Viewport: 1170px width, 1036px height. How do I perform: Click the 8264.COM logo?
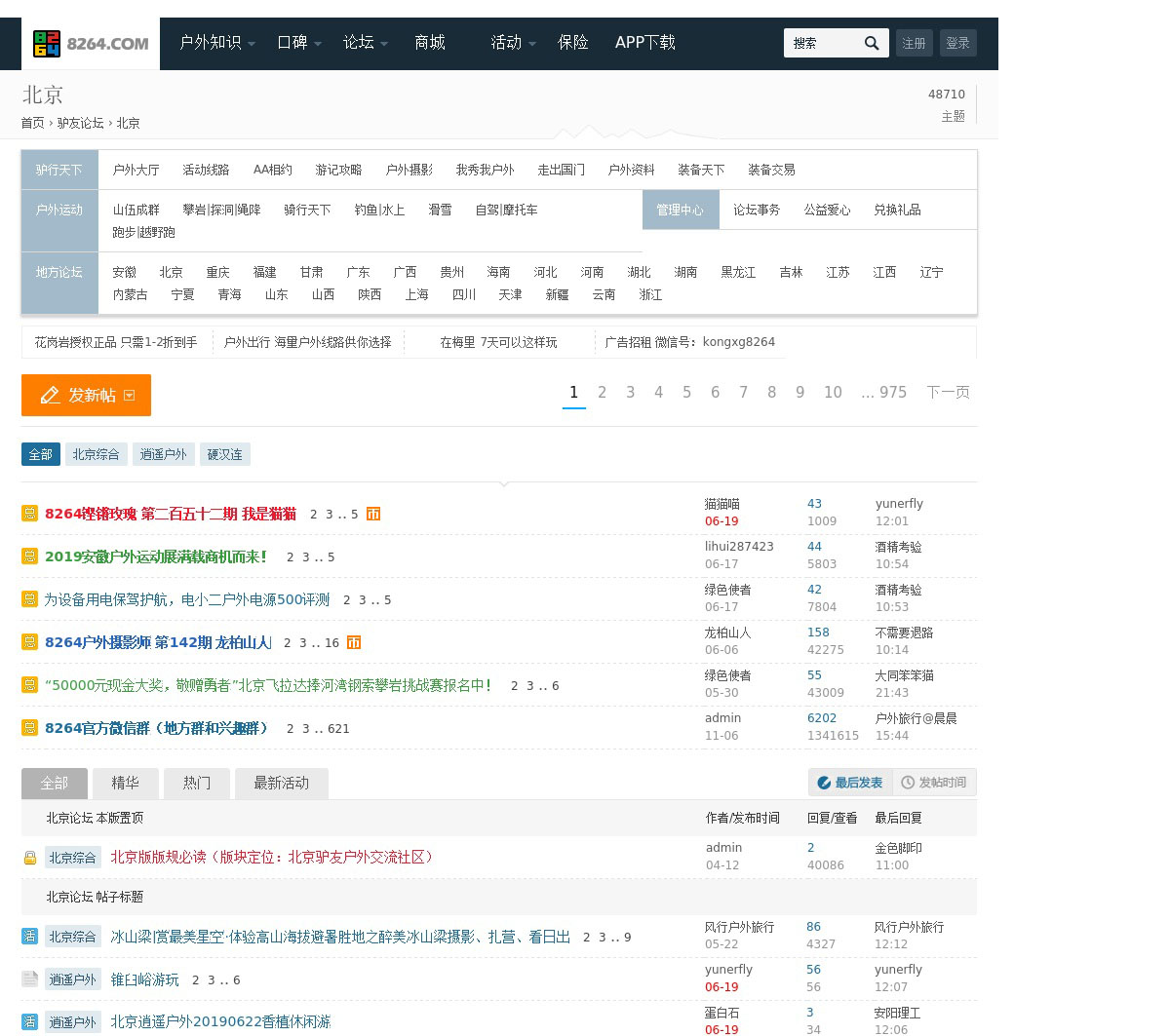tap(91, 44)
